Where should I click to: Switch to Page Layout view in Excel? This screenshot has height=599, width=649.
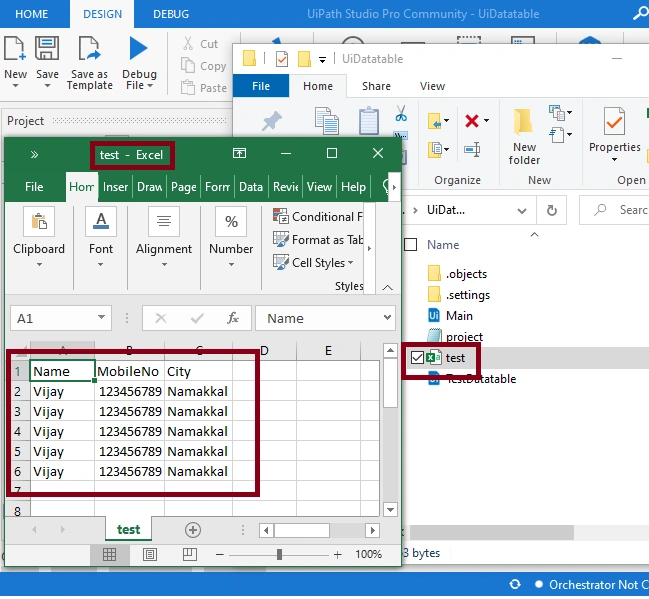click(150, 554)
